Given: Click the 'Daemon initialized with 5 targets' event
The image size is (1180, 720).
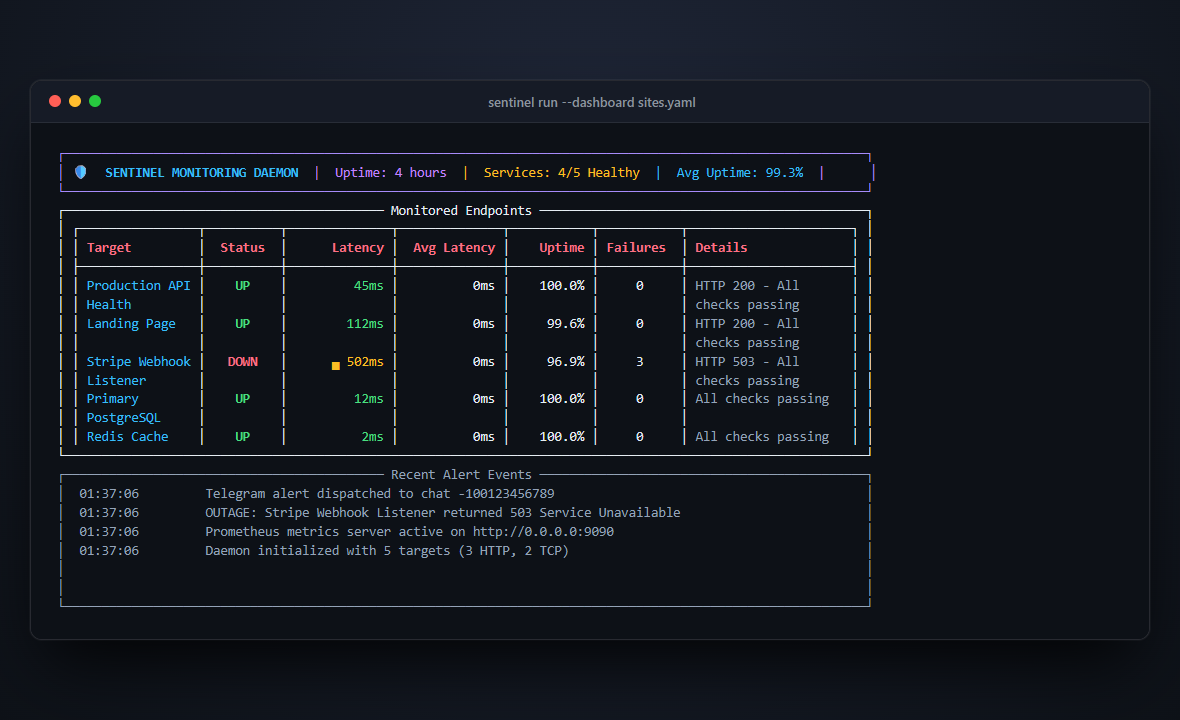Looking at the screenshot, I should (x=387, y=551).
